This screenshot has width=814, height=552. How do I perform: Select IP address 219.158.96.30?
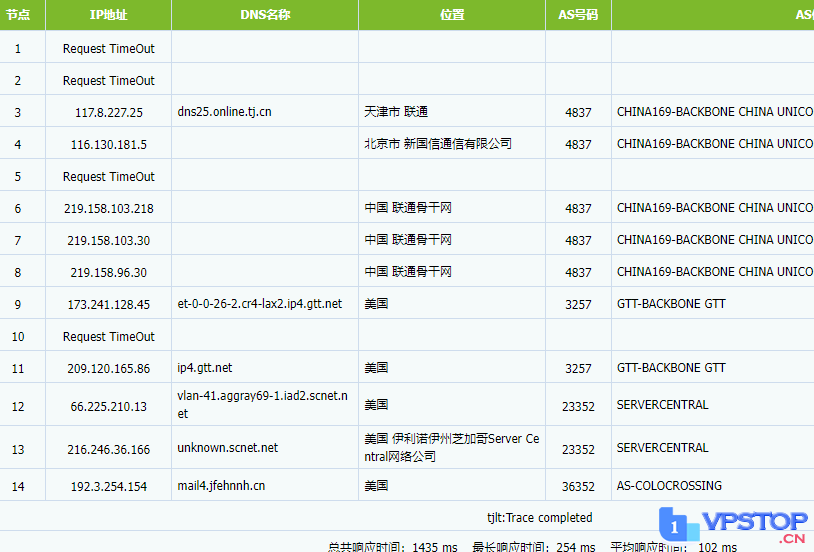[108, 273]
